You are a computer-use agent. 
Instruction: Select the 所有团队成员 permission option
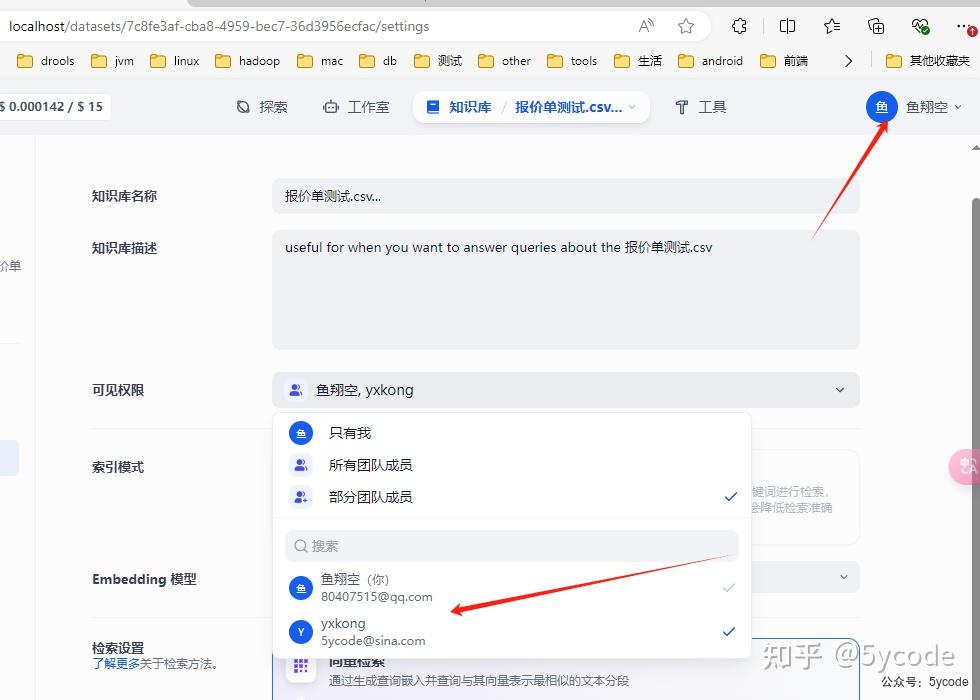[511, 465]
